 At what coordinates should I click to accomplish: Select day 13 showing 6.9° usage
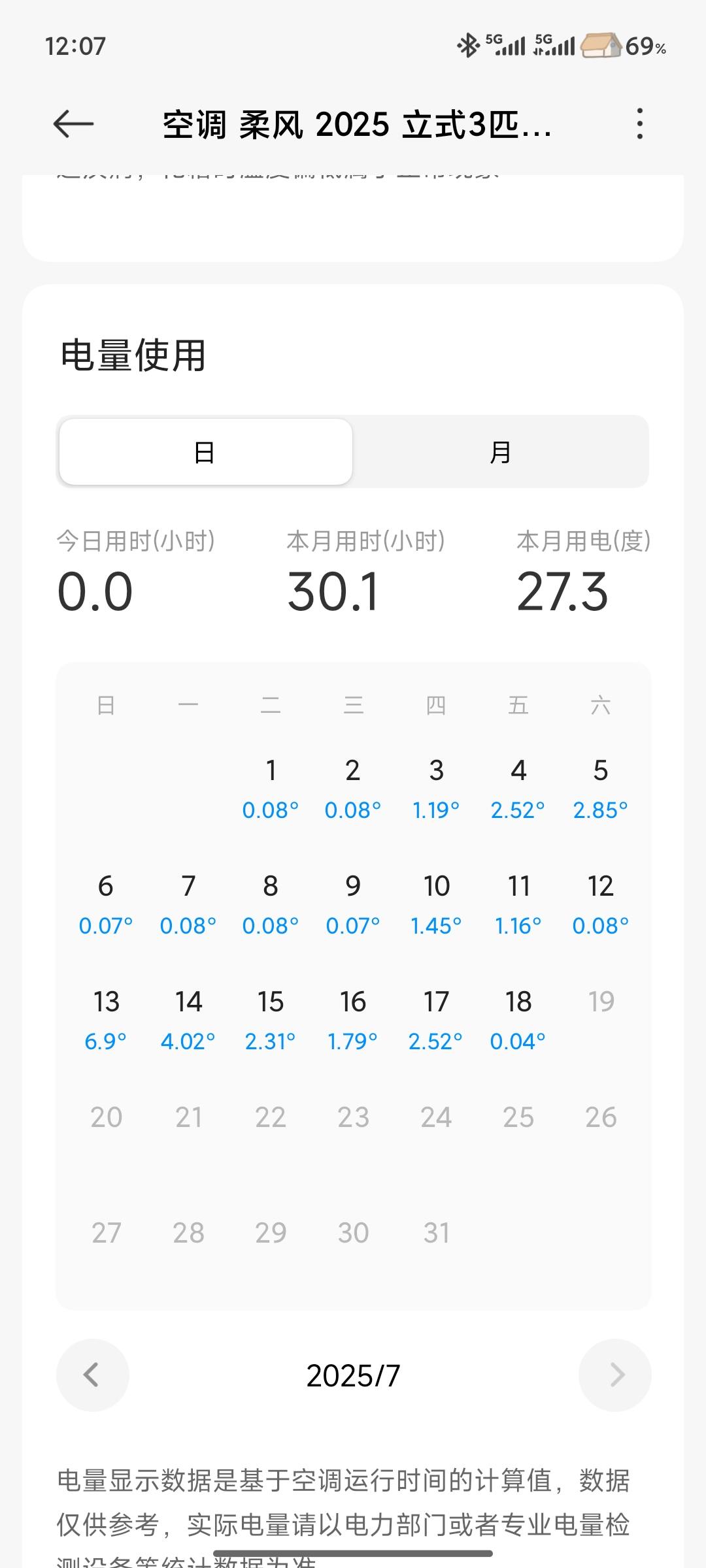[106, 1019]
